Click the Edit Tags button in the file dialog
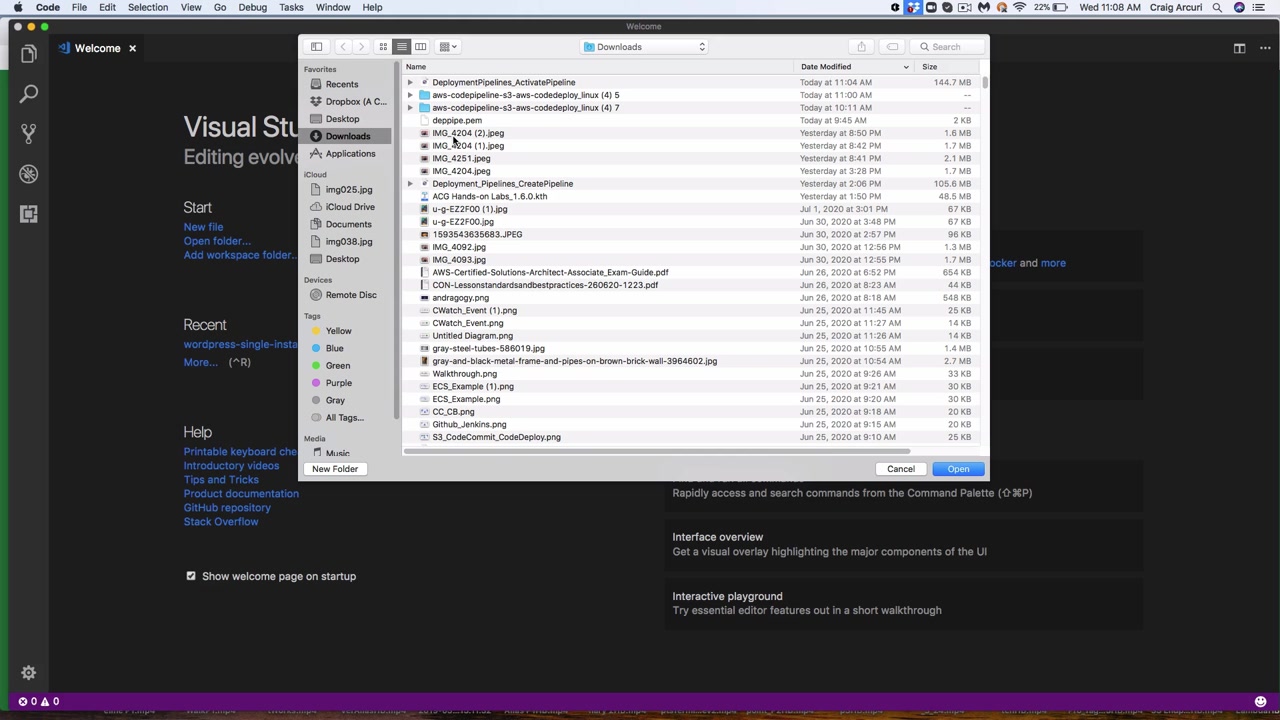 pyautogui.click(x=892, y=47)
